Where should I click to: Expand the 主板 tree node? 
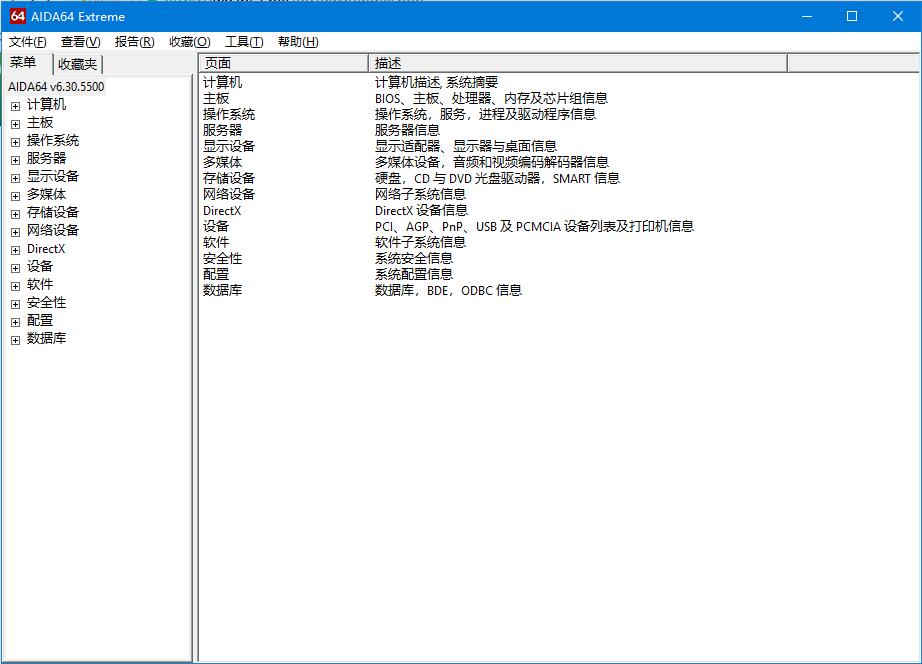pos(15,124)
